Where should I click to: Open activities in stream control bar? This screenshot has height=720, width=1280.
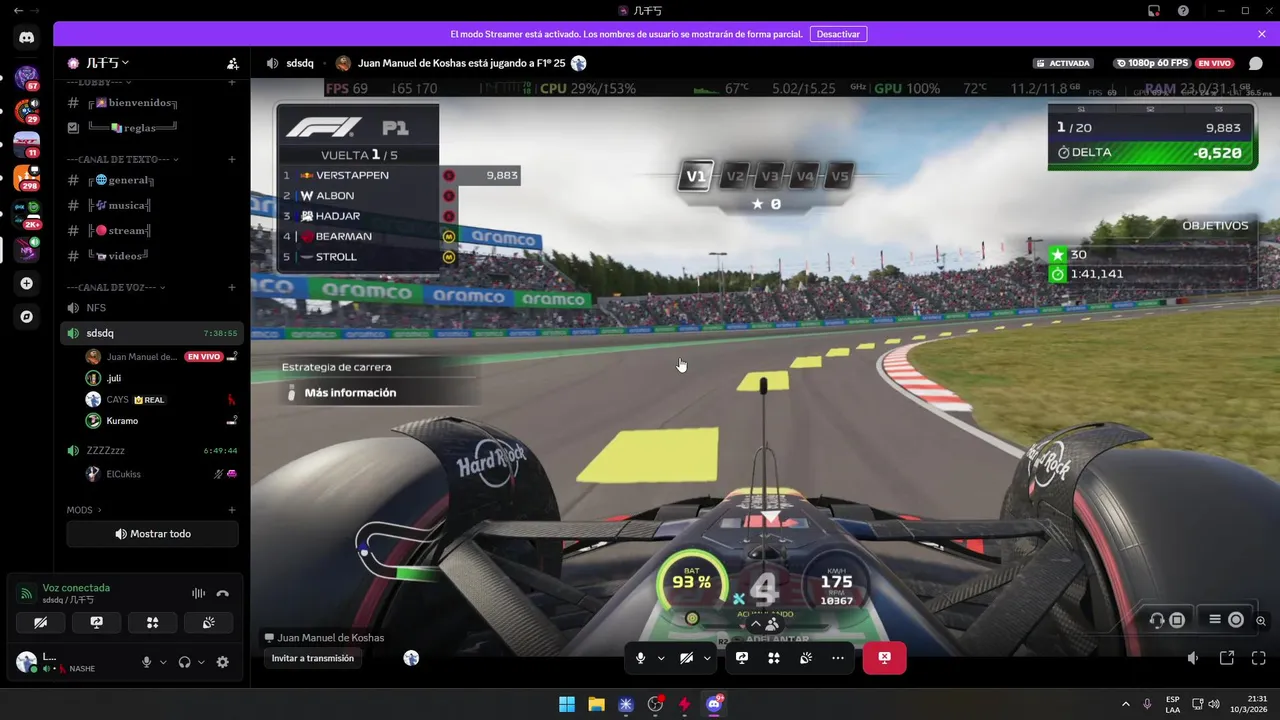(x=773, y=658)
